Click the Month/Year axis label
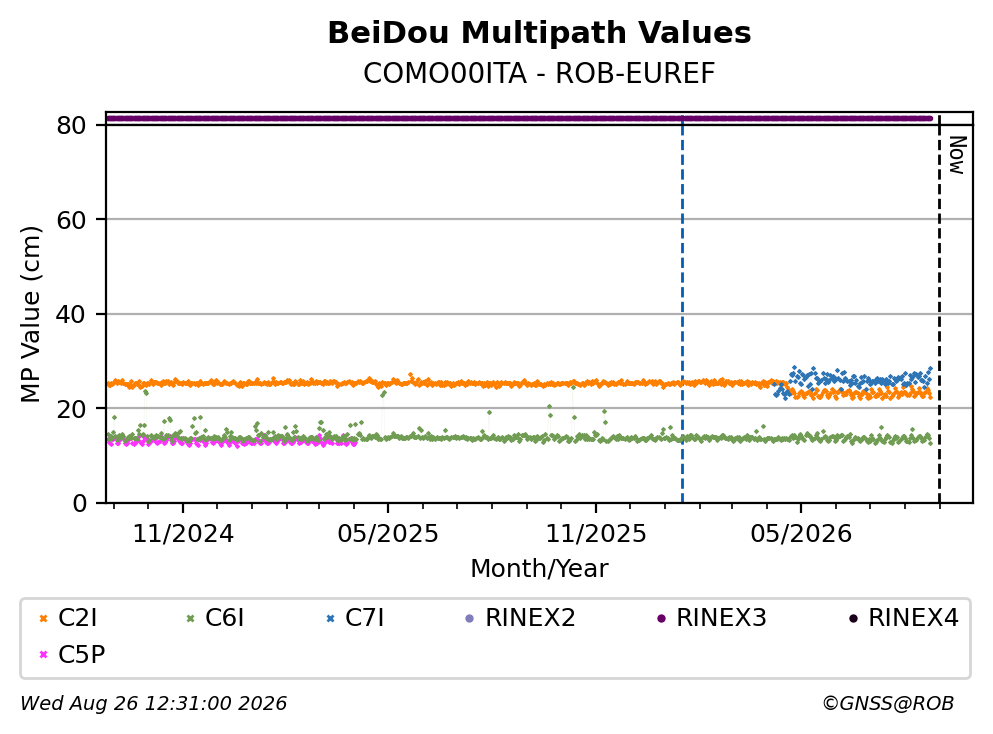993x734 pixels. click(539, 569)
